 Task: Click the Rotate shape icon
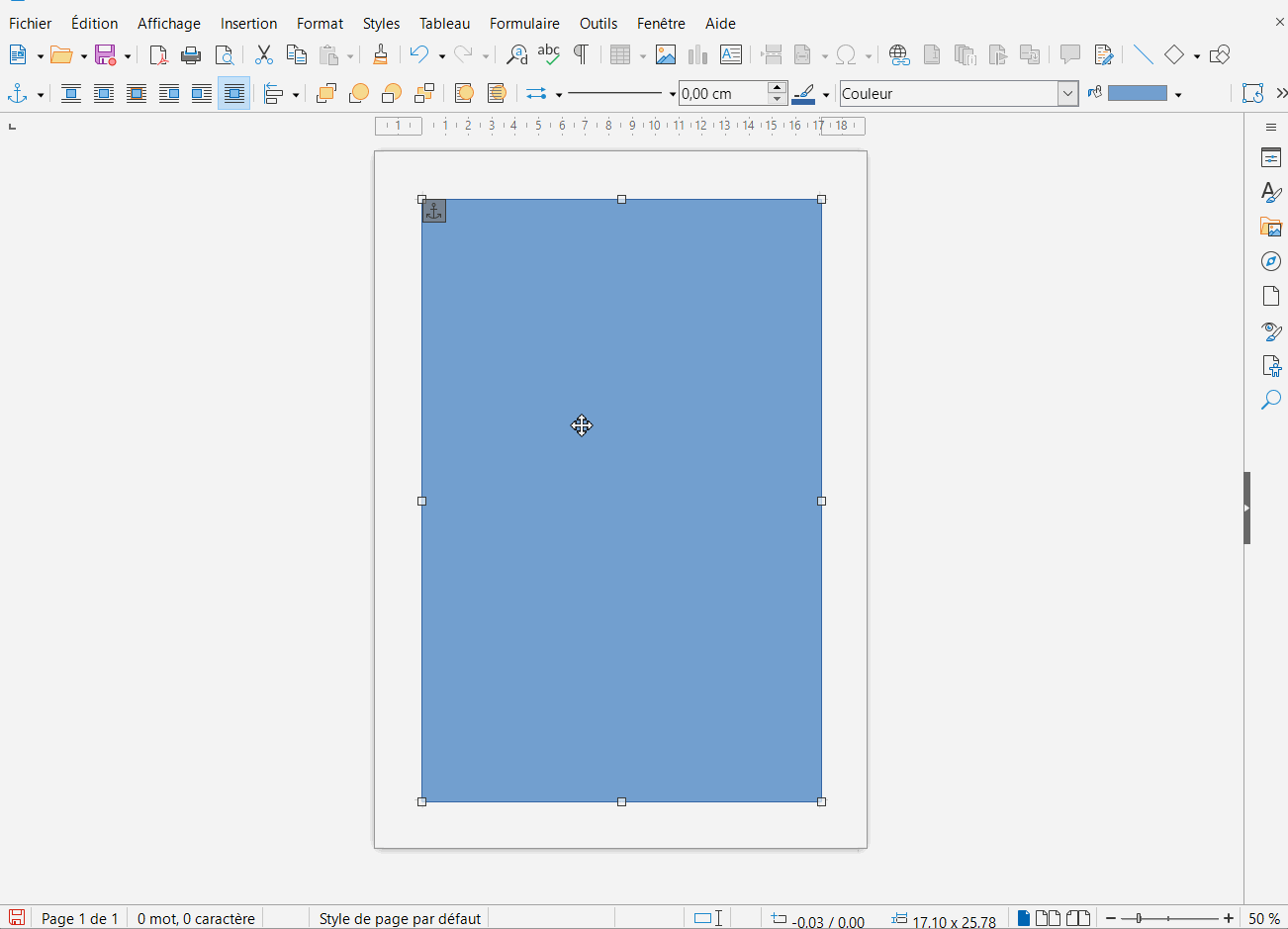[x=1252, y=94]
